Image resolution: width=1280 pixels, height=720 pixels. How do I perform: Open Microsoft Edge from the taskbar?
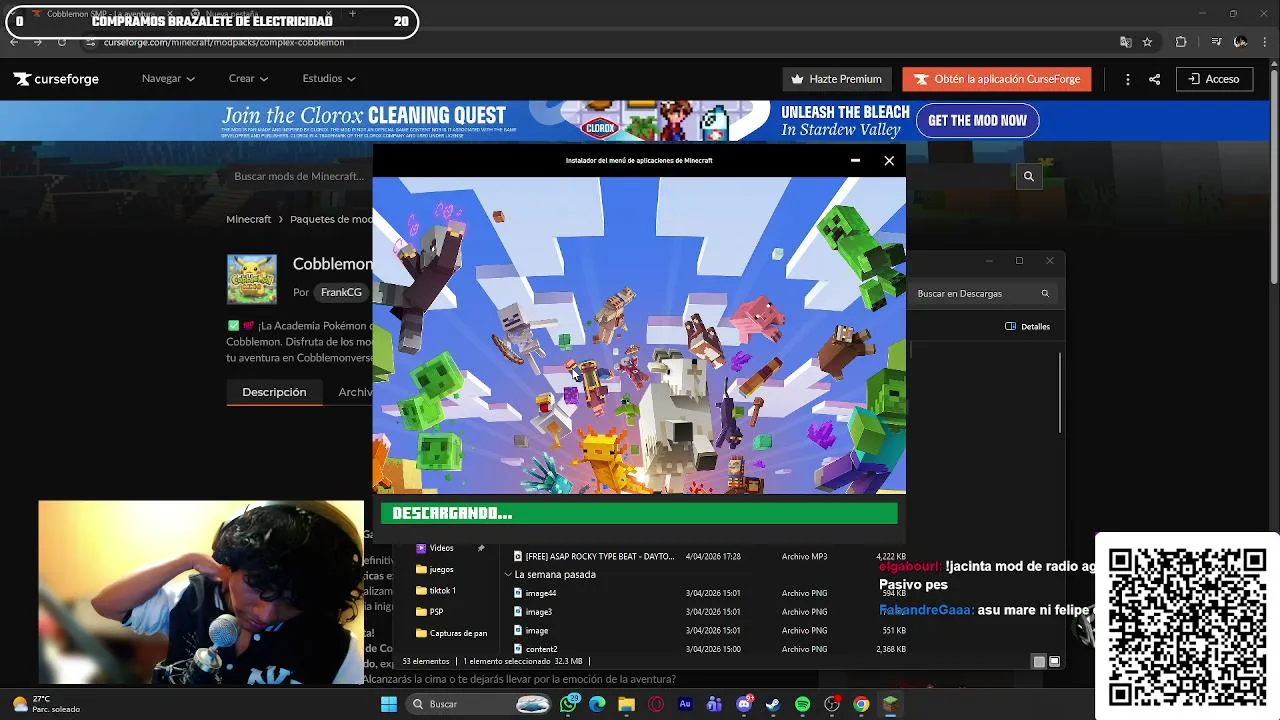tap(597, 704)
